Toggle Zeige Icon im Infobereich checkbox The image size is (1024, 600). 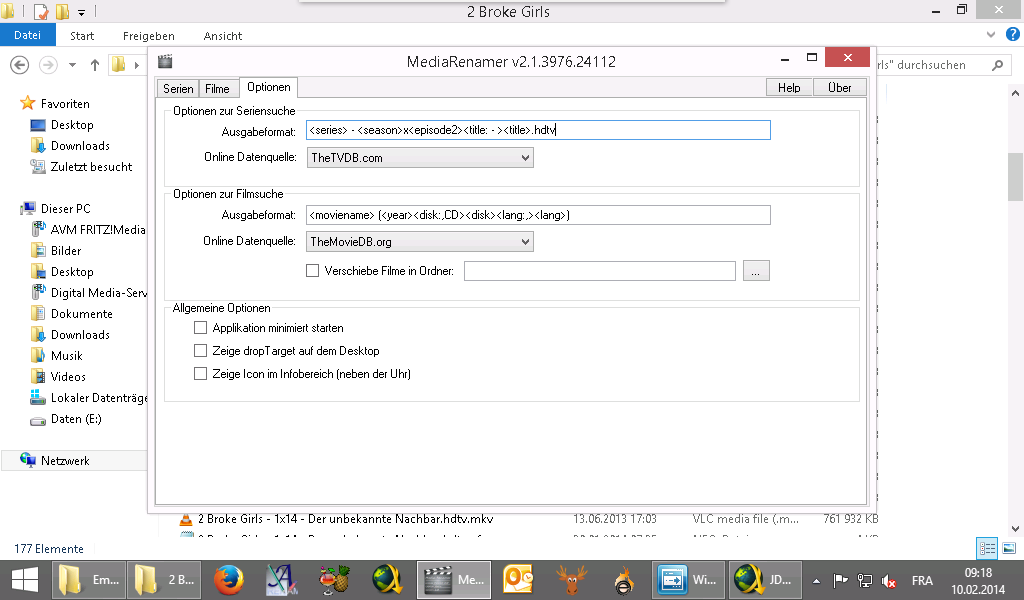click(200, 373)
